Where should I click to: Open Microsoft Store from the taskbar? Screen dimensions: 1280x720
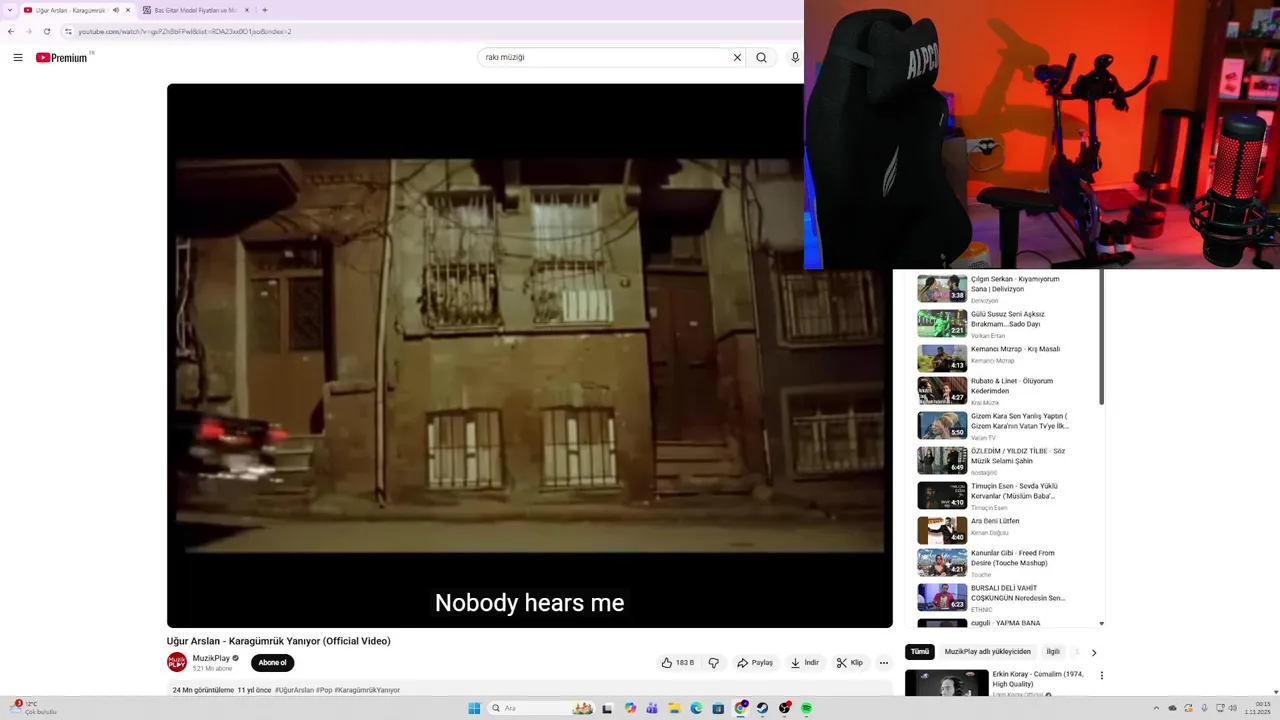tap(718, 708)
